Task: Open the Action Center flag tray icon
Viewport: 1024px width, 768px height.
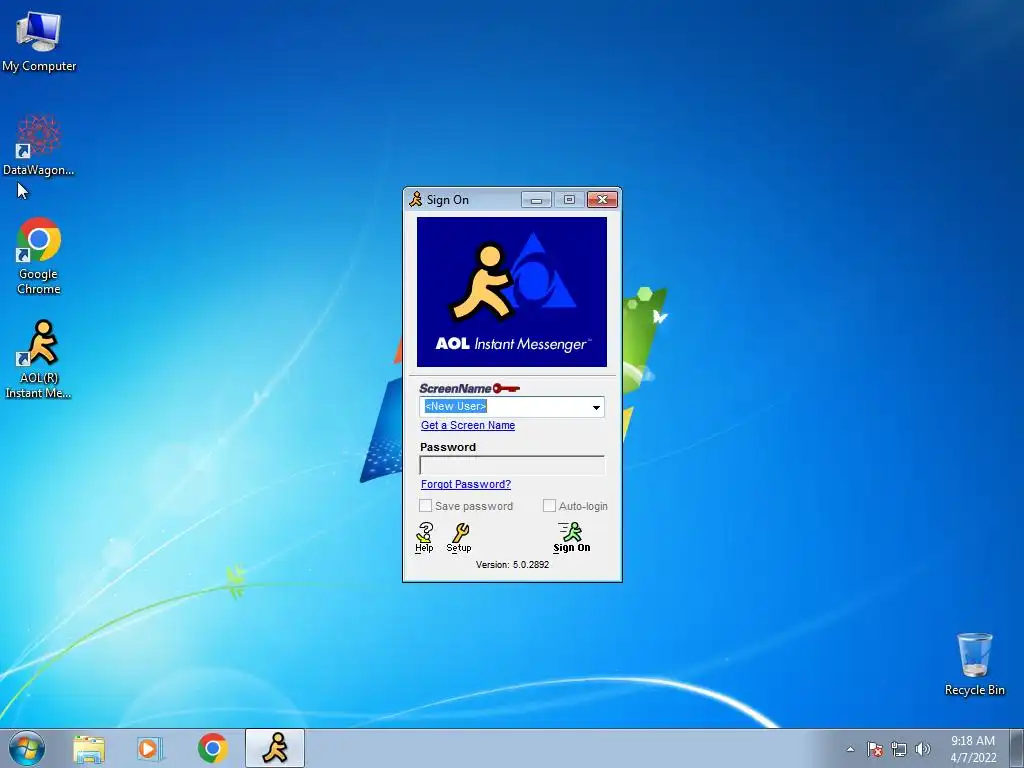Action: (875, 749)
